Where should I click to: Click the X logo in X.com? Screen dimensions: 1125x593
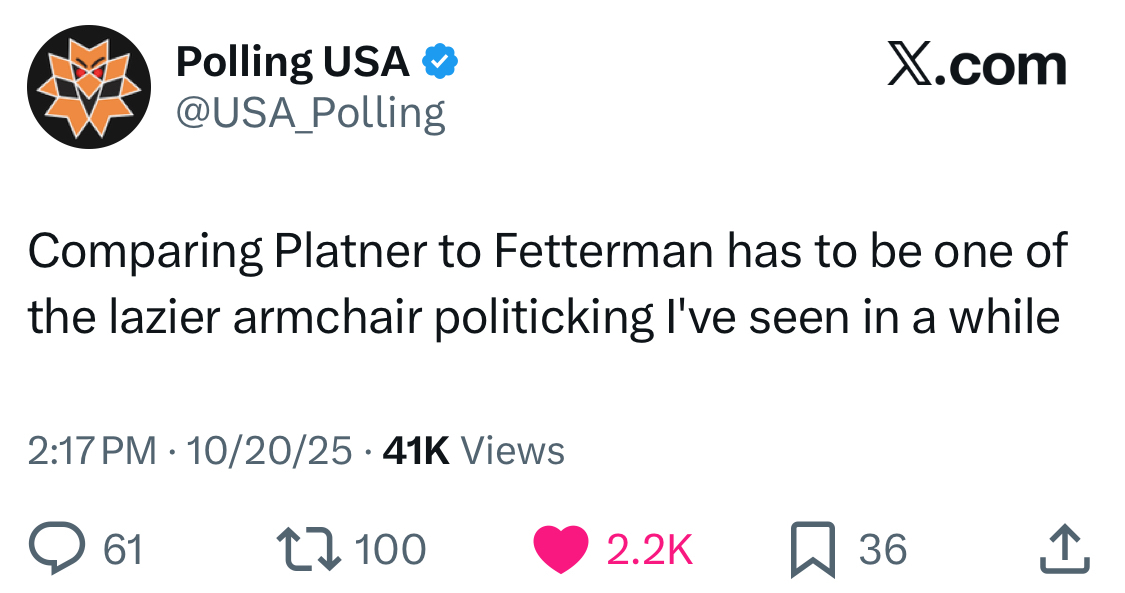point(911,66)
